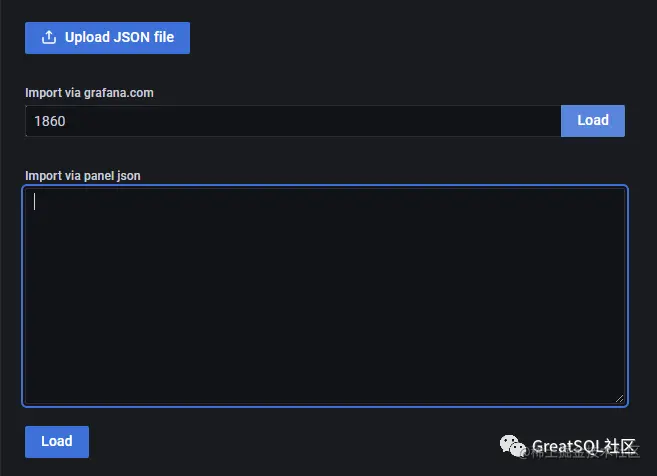Click the upload arrow icon
This screenshot has width=657, height=476.
point(49,37)
